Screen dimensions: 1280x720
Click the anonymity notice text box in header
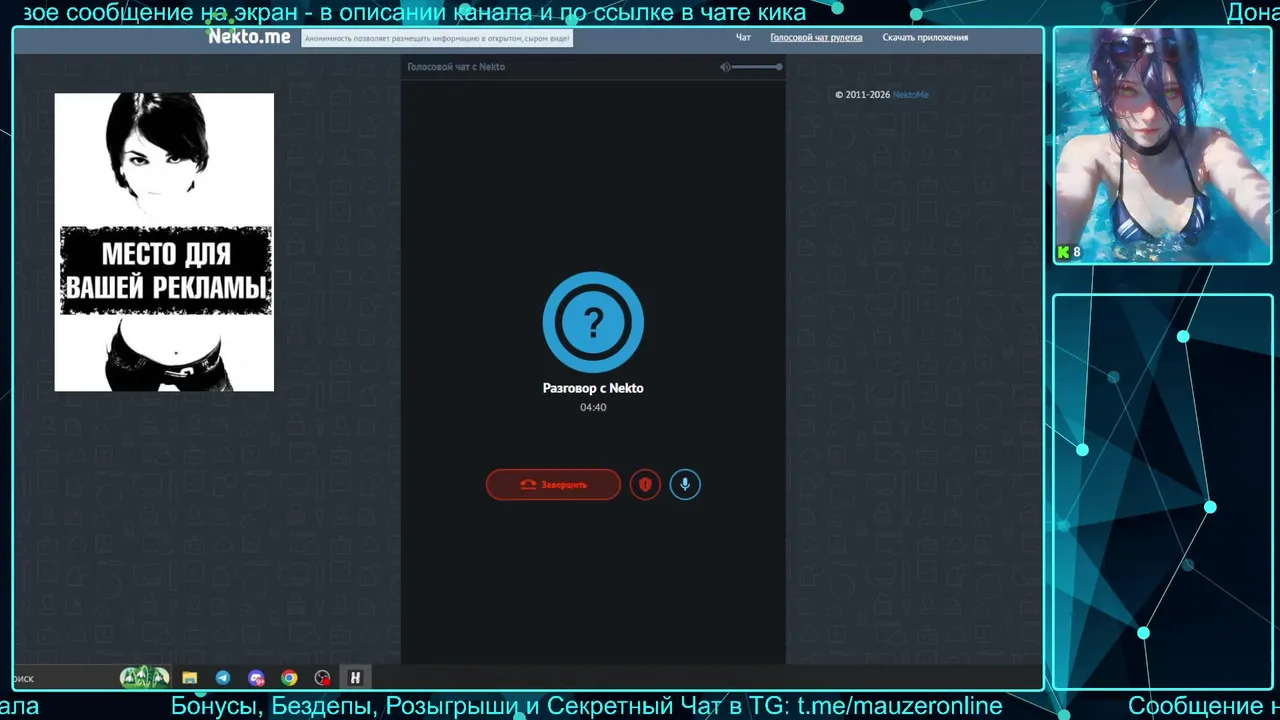point(437,38)
